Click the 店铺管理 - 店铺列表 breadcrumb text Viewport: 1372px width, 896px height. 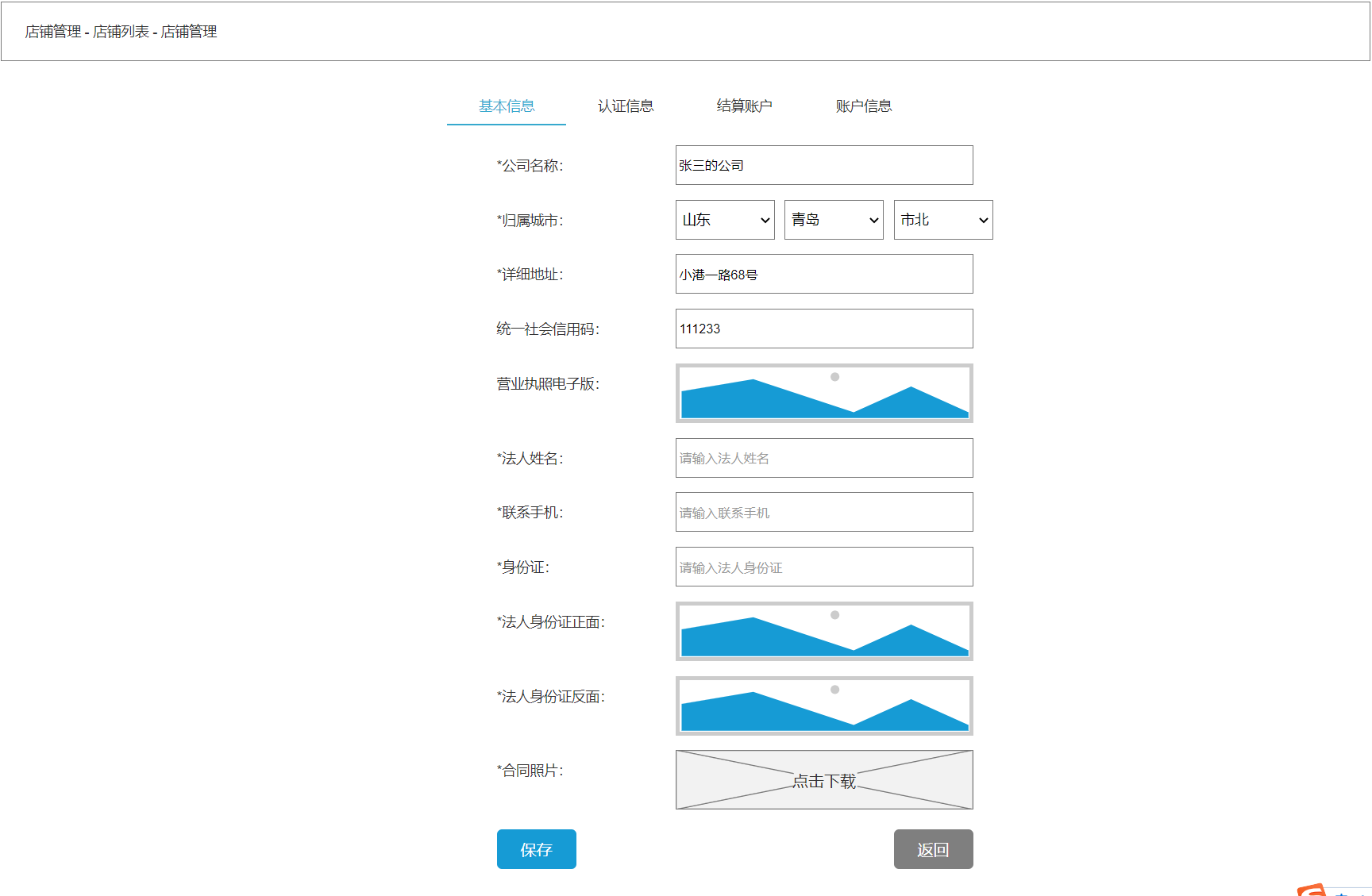tap(87, 32)
